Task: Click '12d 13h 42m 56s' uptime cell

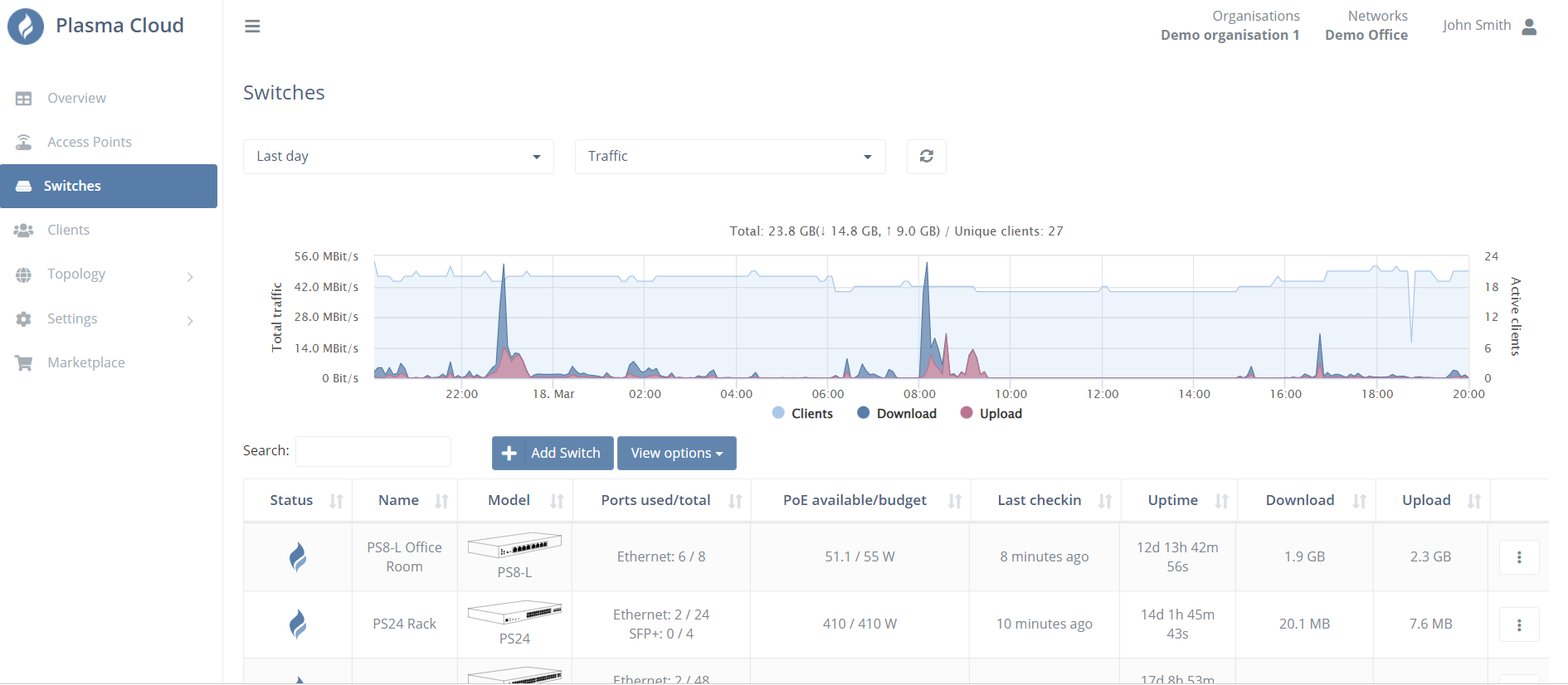Action: 1178,557
